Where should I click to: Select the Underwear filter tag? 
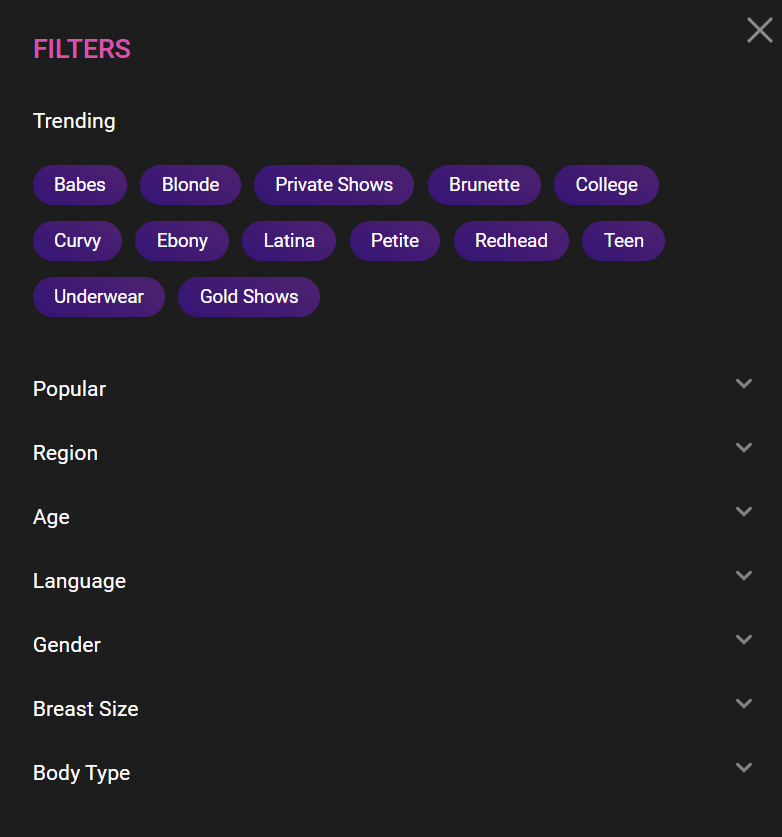(99, 297)
